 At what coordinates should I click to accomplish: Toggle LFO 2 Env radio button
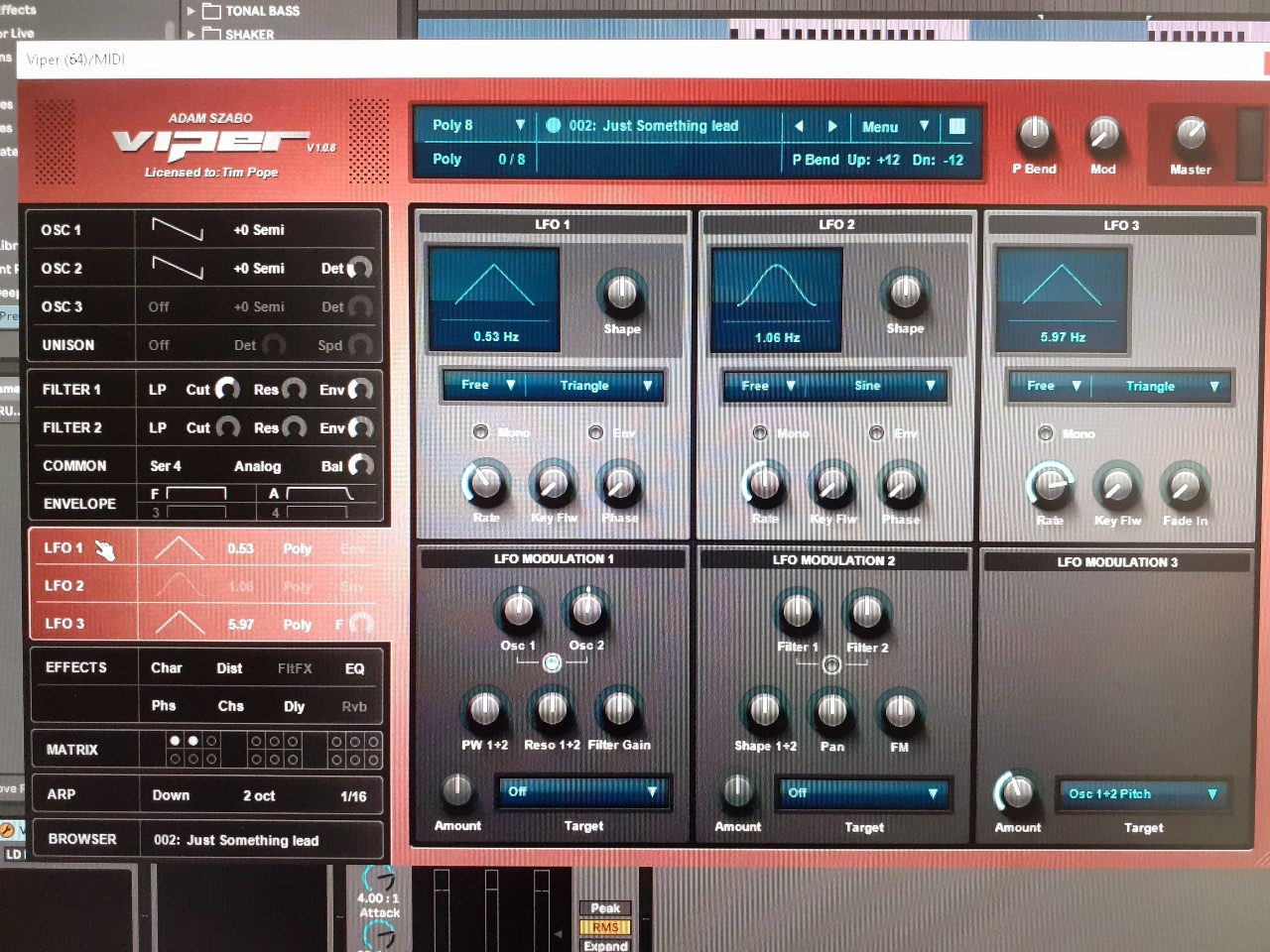pos(877,432)
